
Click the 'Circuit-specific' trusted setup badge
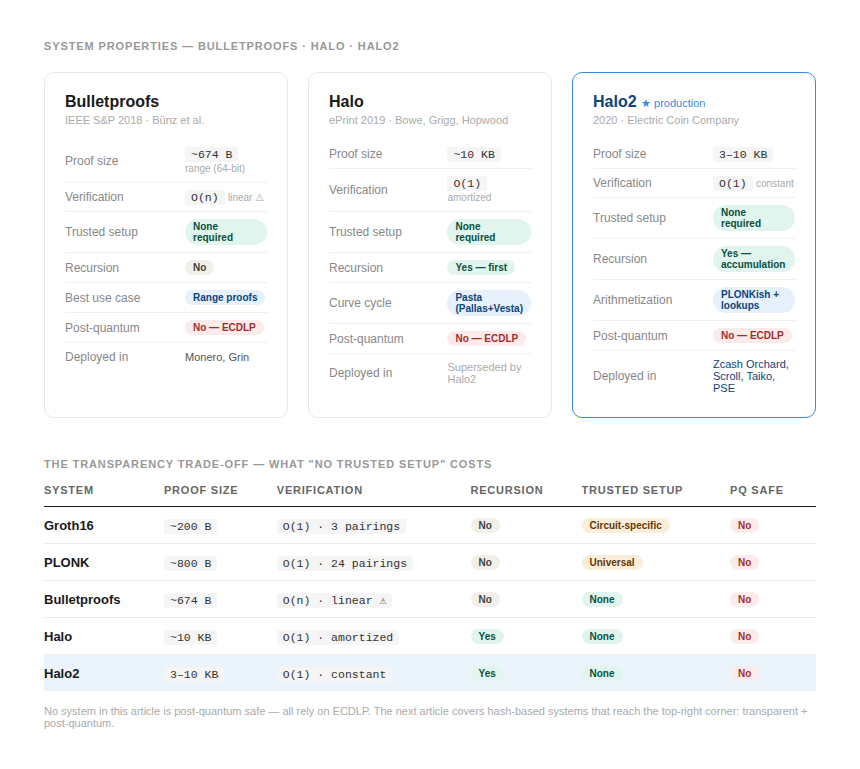[625, 525]
